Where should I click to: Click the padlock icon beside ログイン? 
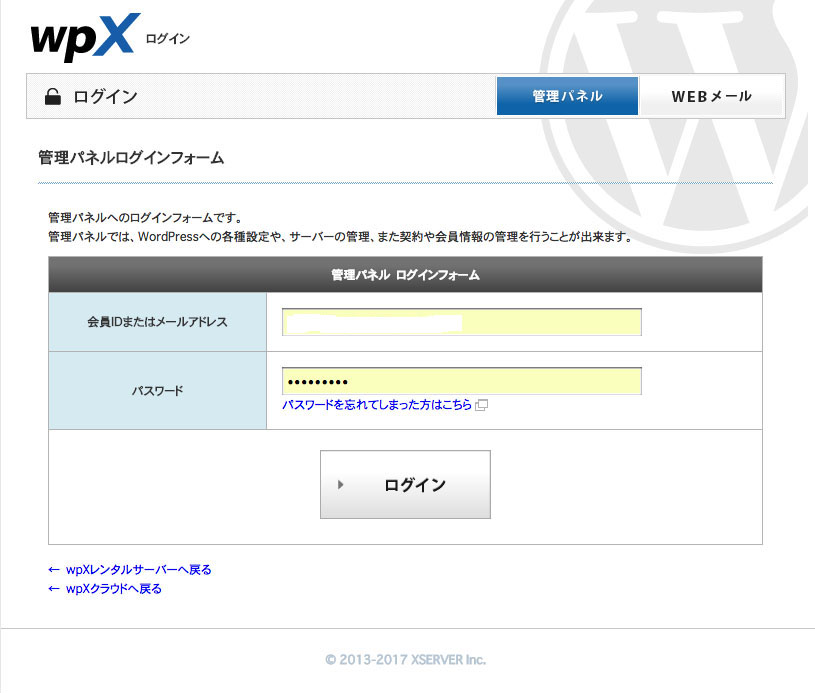point(52,97)
